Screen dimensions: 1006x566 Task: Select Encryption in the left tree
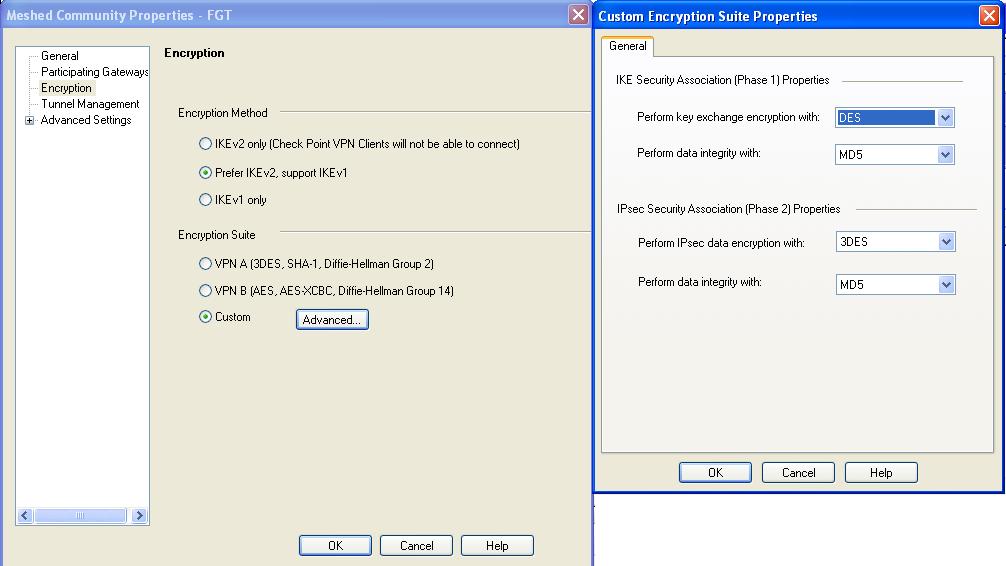click(x=66, y=88)
